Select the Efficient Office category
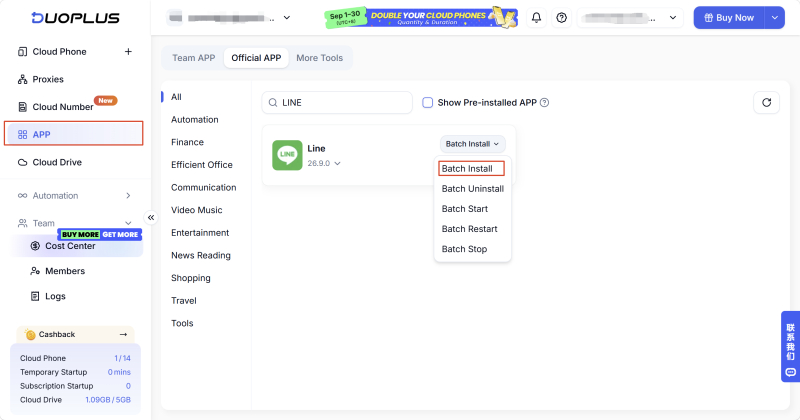800x420 pixels. [x=202, y=165]
